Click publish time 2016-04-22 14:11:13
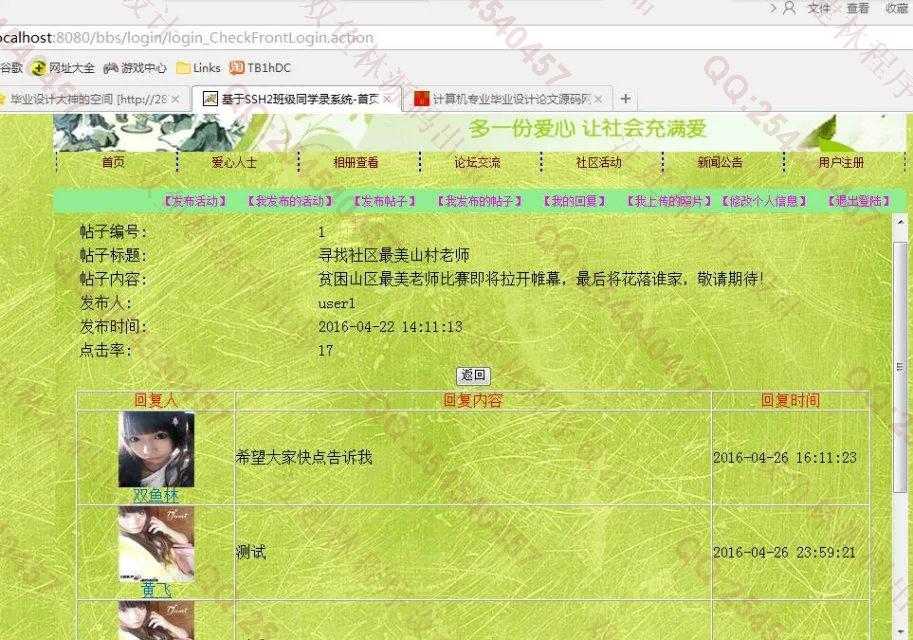Image resolution: width=913 pixels, height=640 pixels. pyautogui.click(x=391, y=327)
